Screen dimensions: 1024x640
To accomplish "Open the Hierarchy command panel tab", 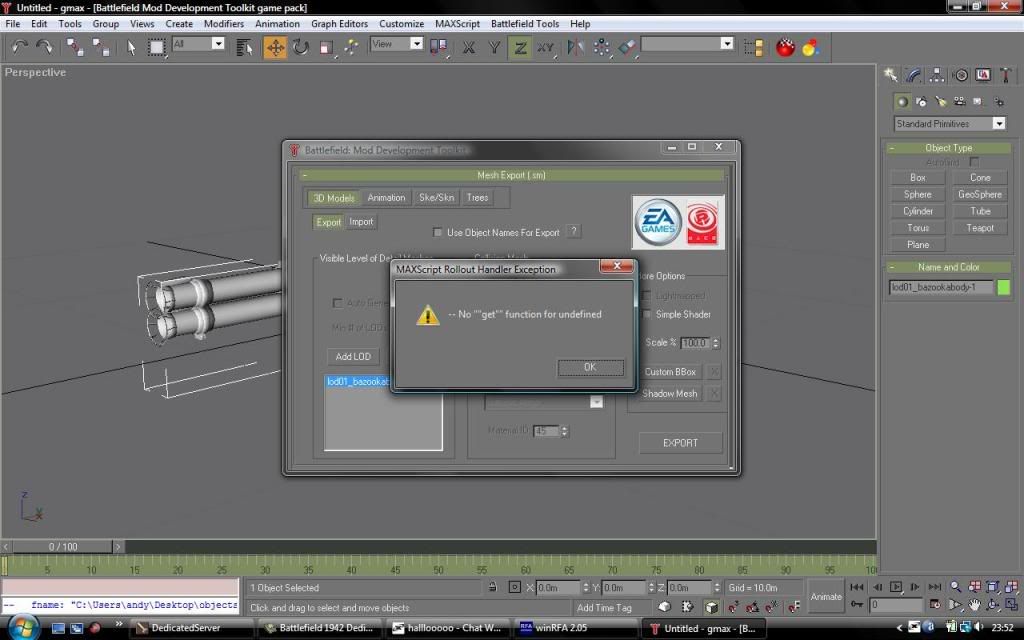I will [937, 75].
